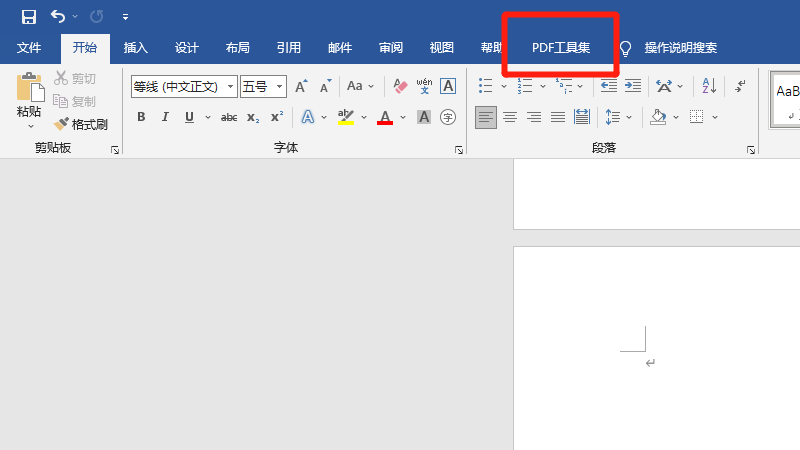Click the Save icon in title bar
This screenshot has width=800, height=450.
click(x=28, y=17)
